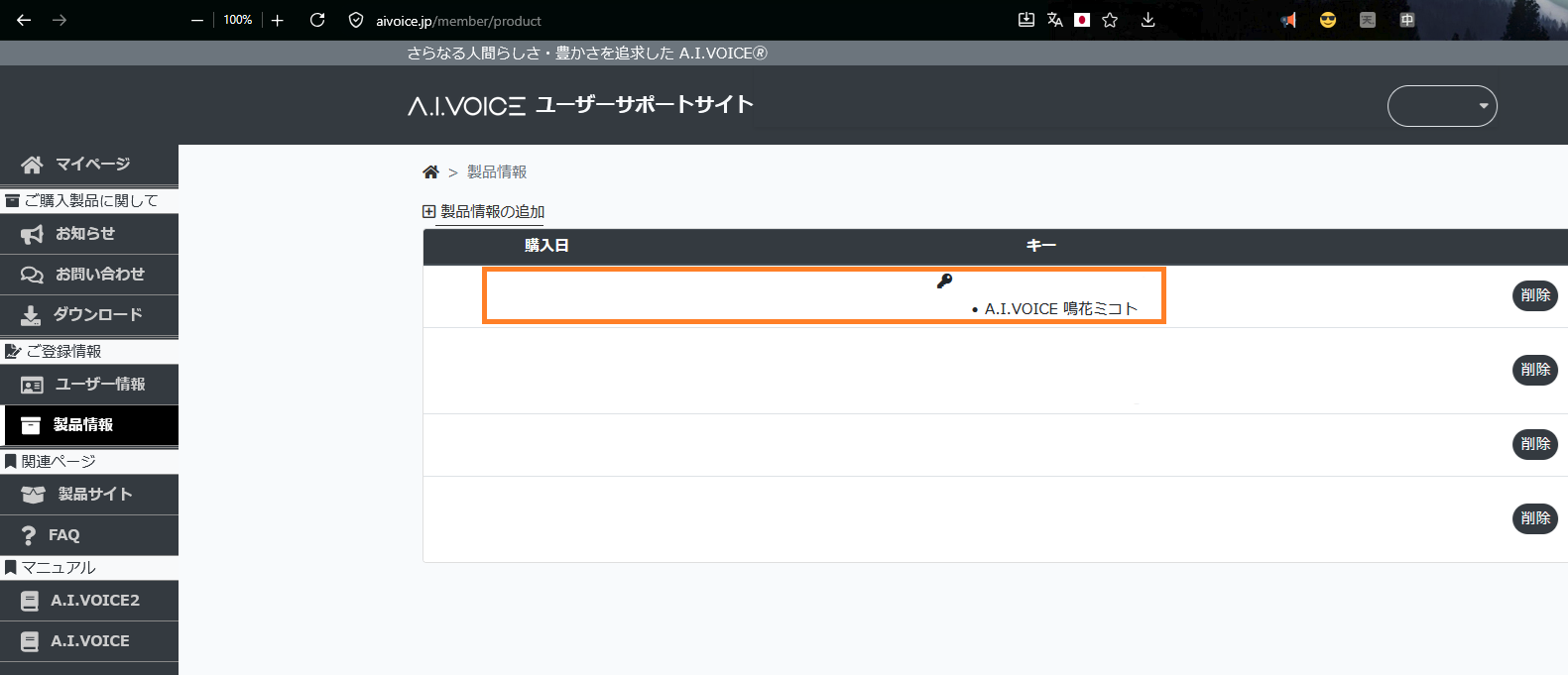
Task: Open the translate page icon
Action: 1054,20
